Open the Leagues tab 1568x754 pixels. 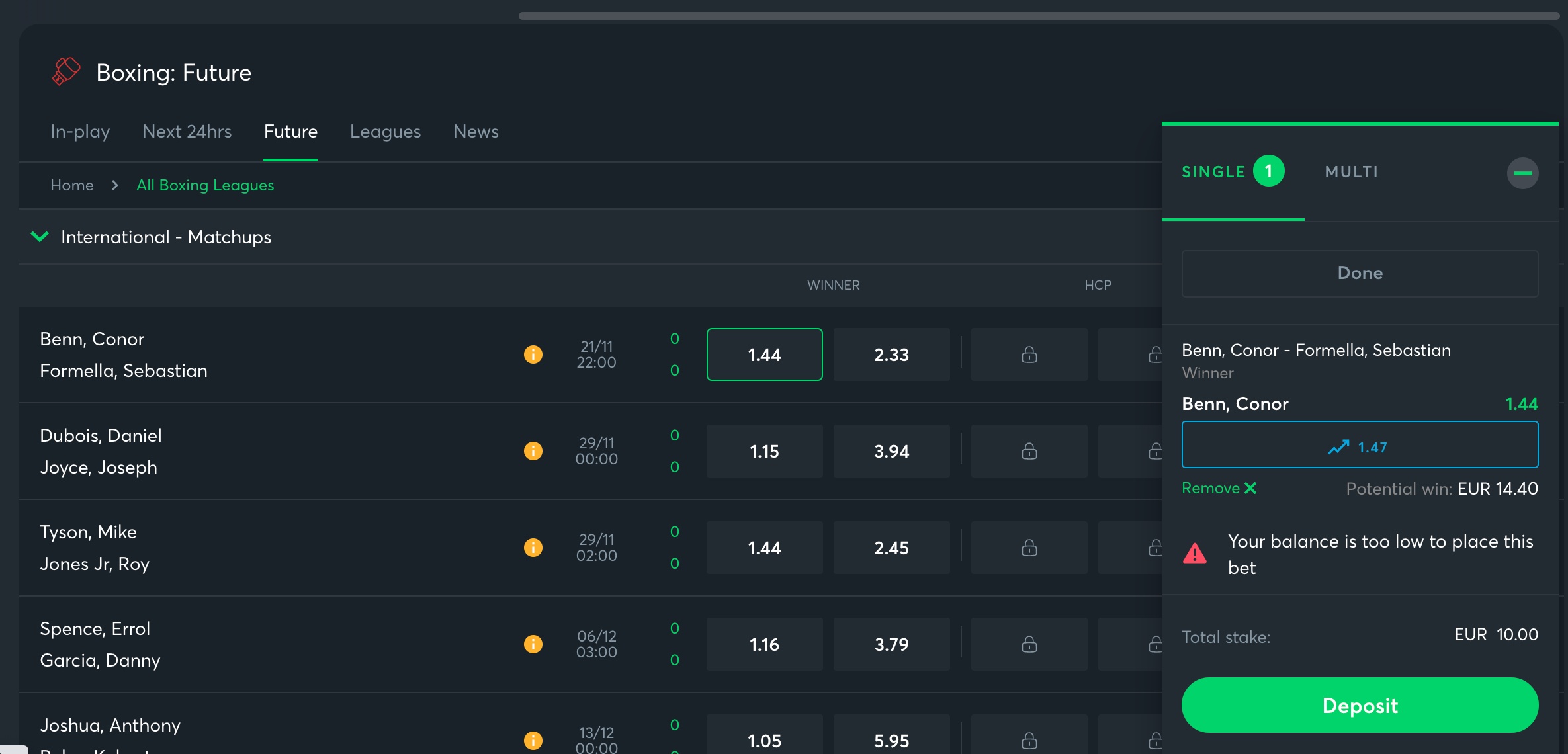(x=385, y=132)
